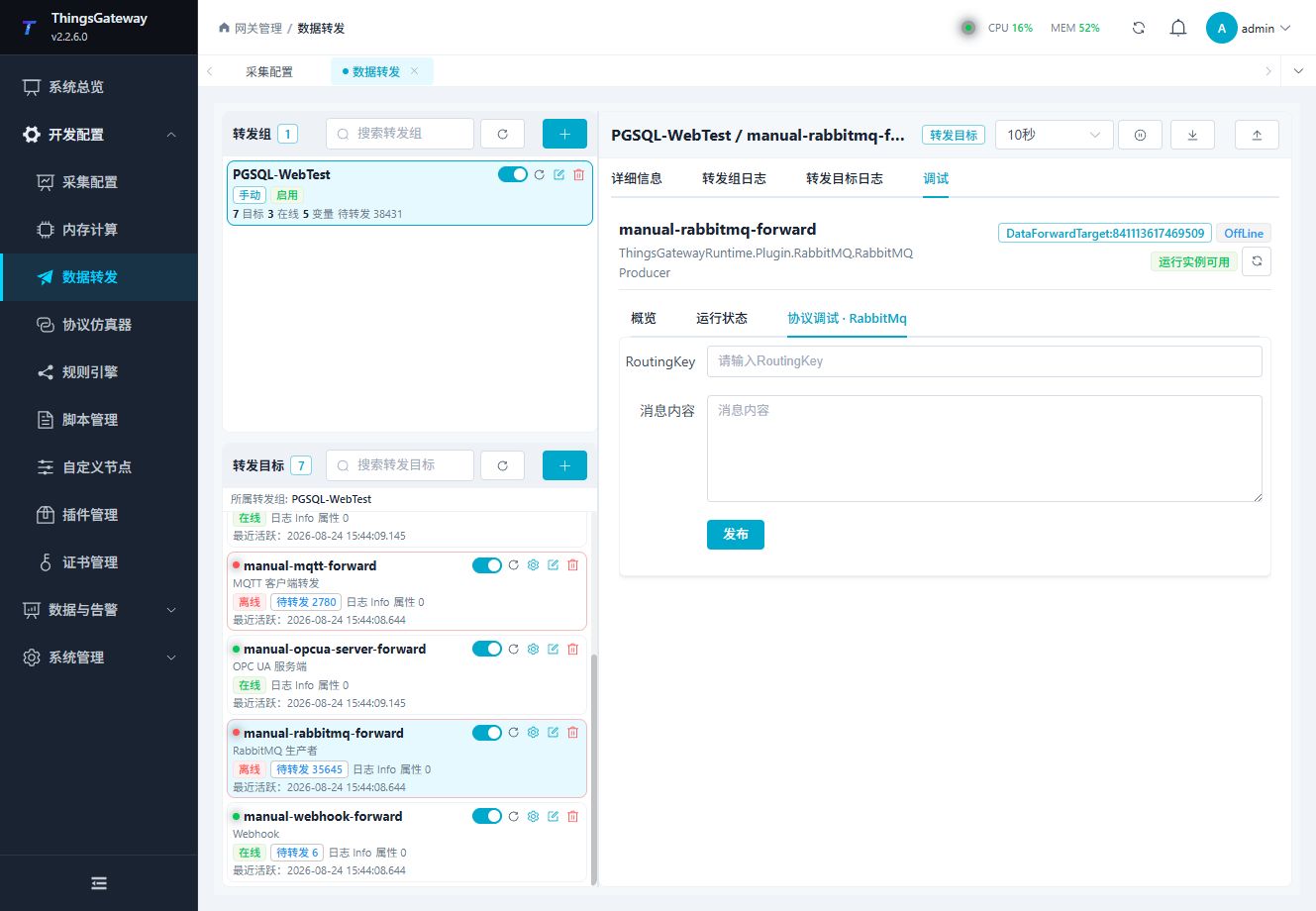Close the 数据转发 page tab

(415, 71)
